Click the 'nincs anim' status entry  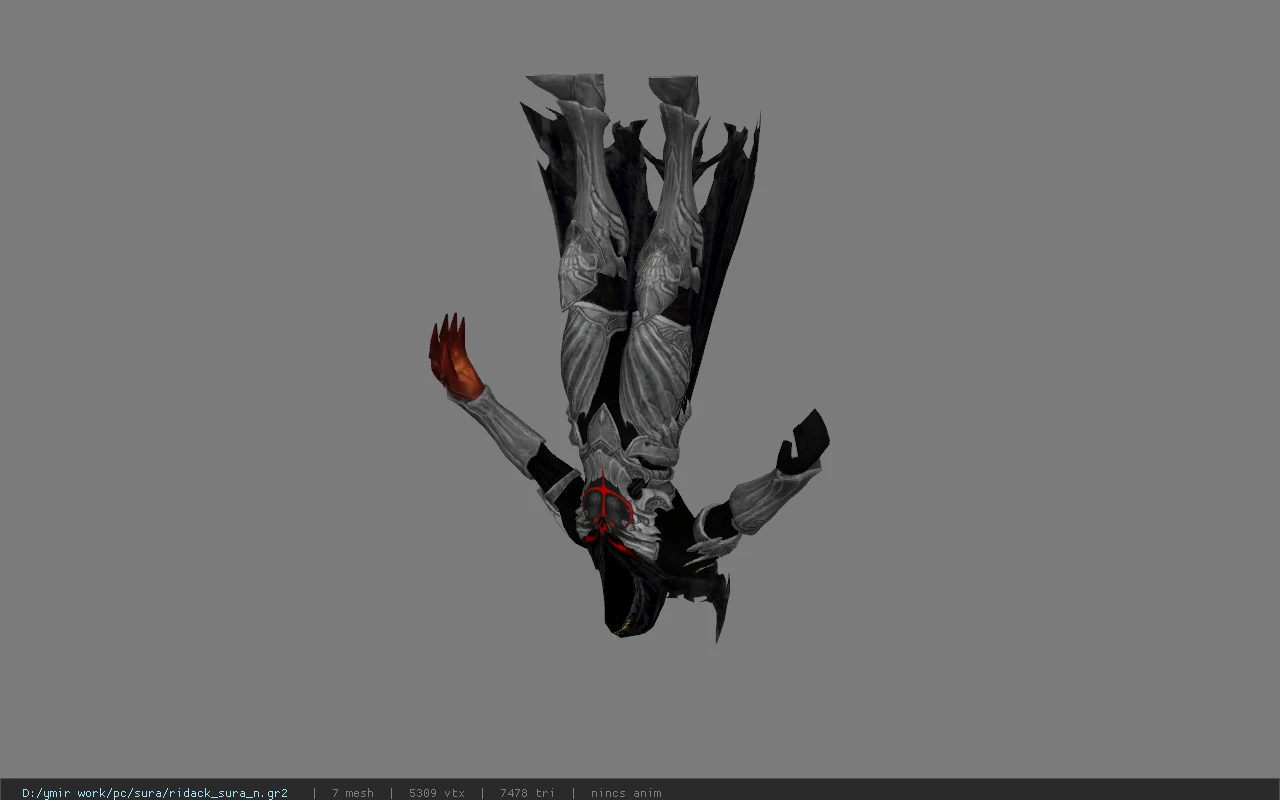pyautogui.click(x=626, y=793)
